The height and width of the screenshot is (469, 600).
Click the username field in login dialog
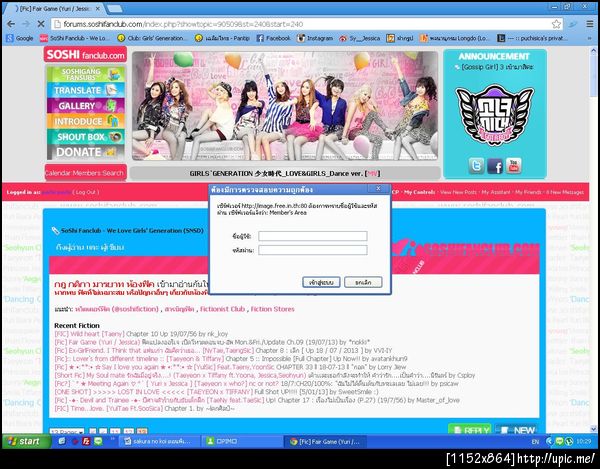click(x=313, y=236)
